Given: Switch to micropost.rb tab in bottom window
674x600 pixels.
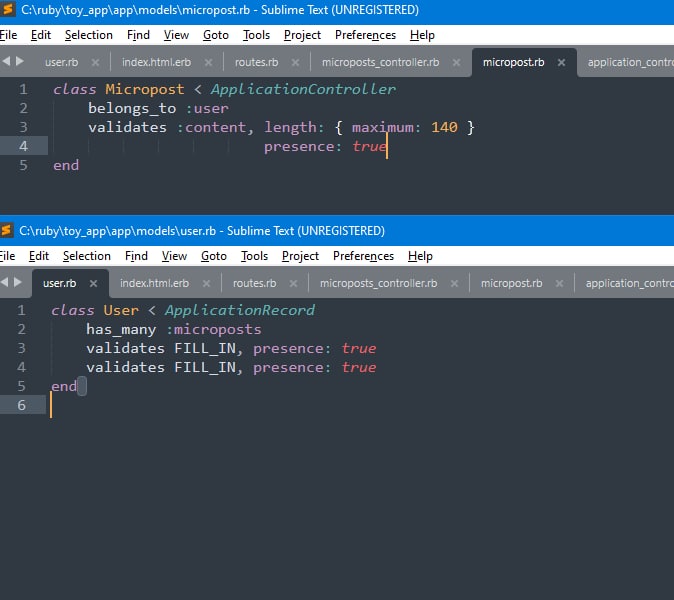Looking at the screenshot, I should tap(512, 283).
